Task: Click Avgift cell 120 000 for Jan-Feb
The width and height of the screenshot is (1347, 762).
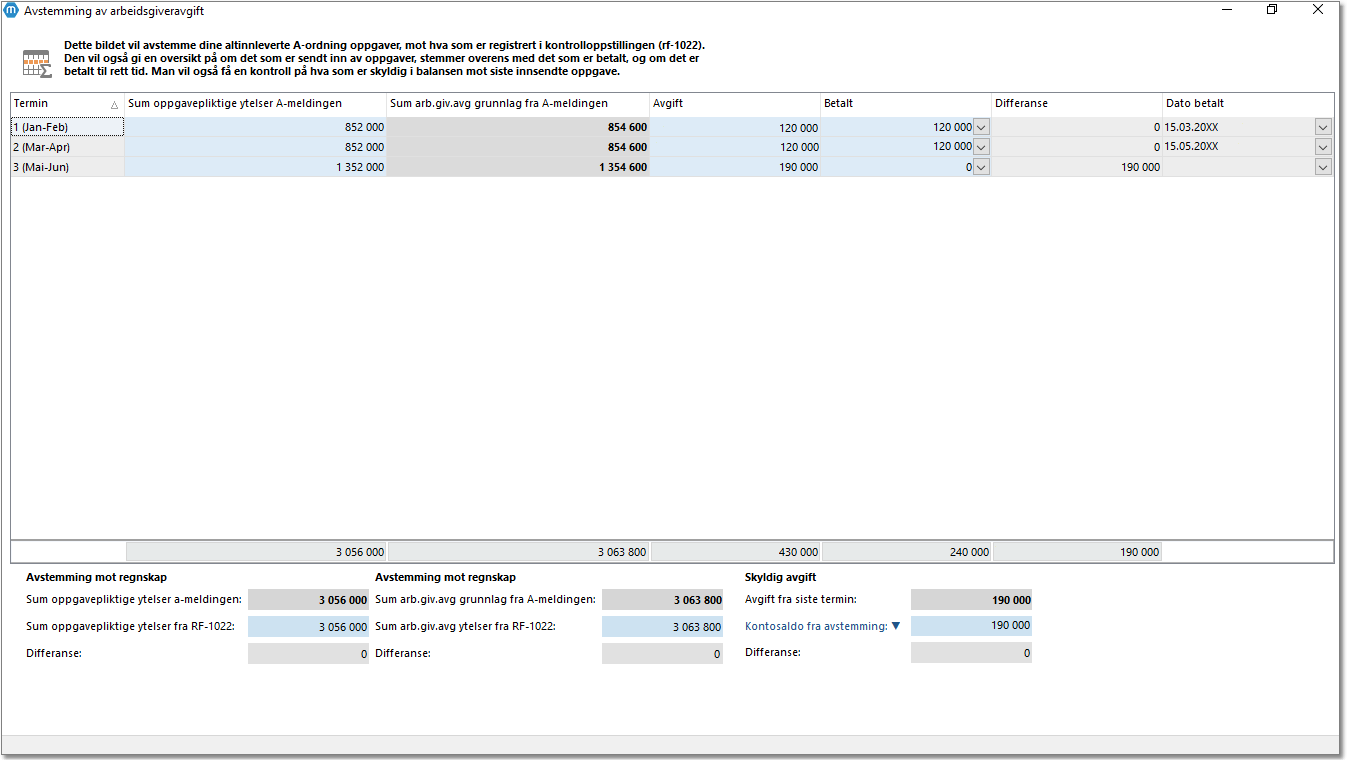Action: pos(735,127)
